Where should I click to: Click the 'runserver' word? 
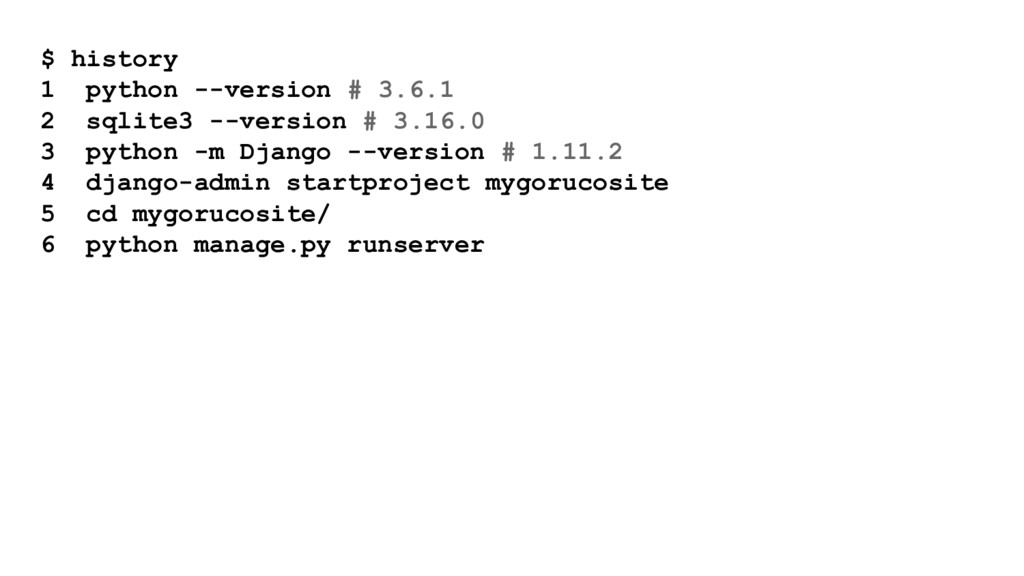[x=416, y=246]
